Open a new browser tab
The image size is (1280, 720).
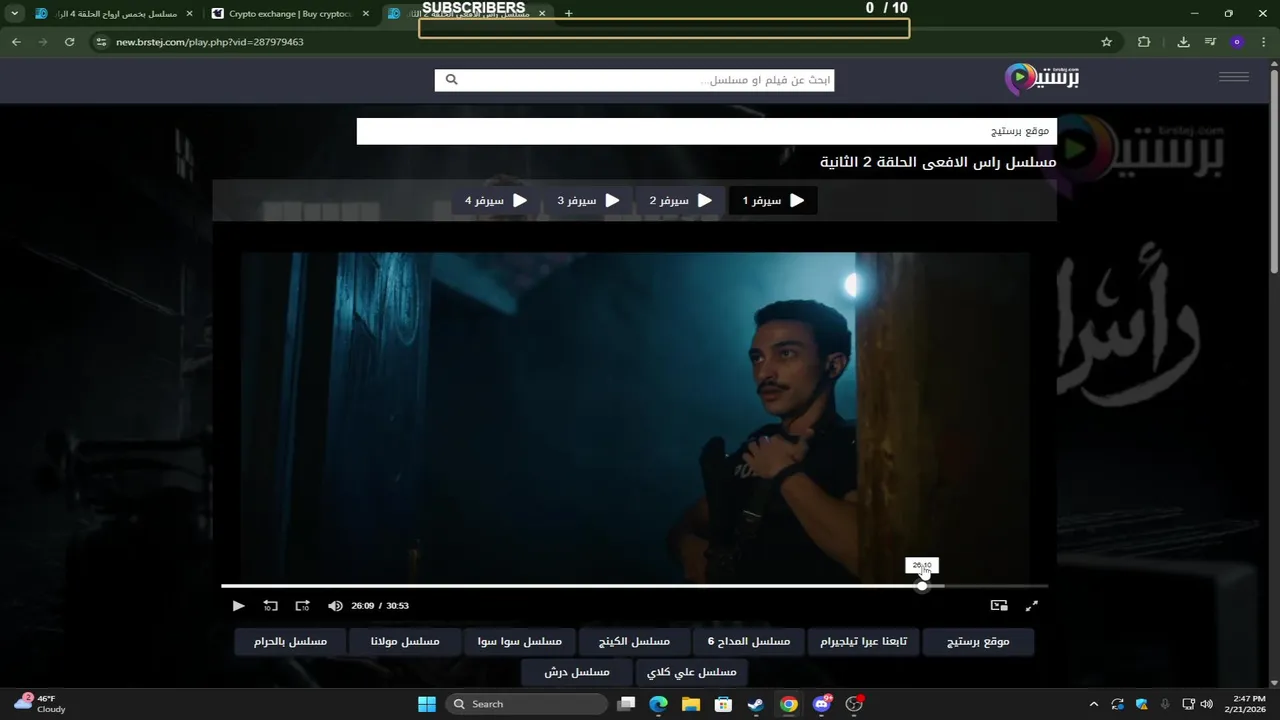(568, 14)
